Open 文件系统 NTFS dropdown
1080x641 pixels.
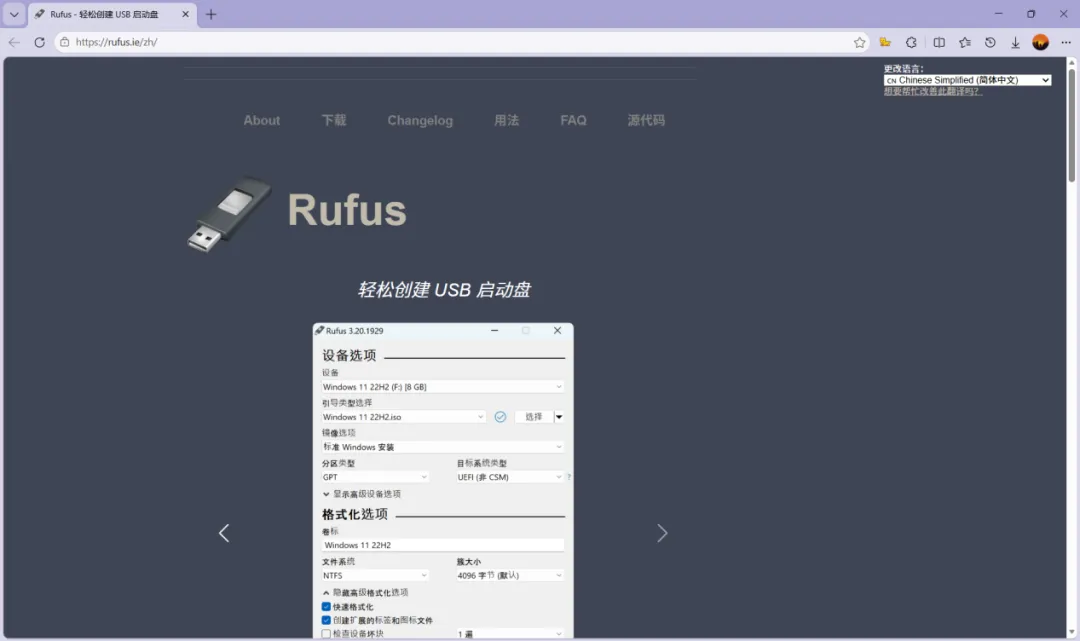tap(375, 576)
